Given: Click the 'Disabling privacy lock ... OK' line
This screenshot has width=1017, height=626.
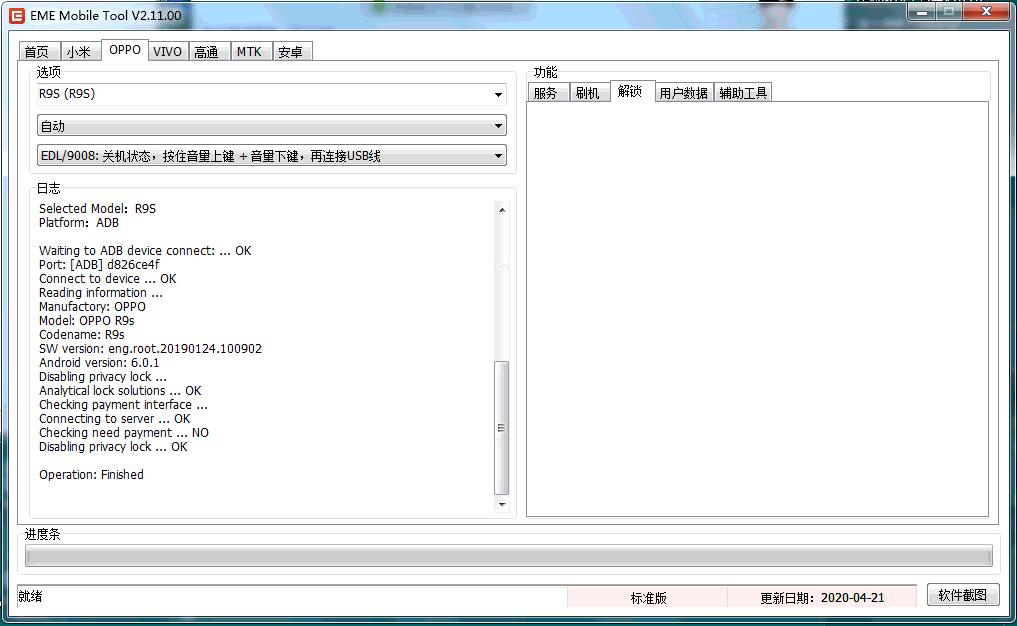Looking at the screenshot, I should [113, 447].
